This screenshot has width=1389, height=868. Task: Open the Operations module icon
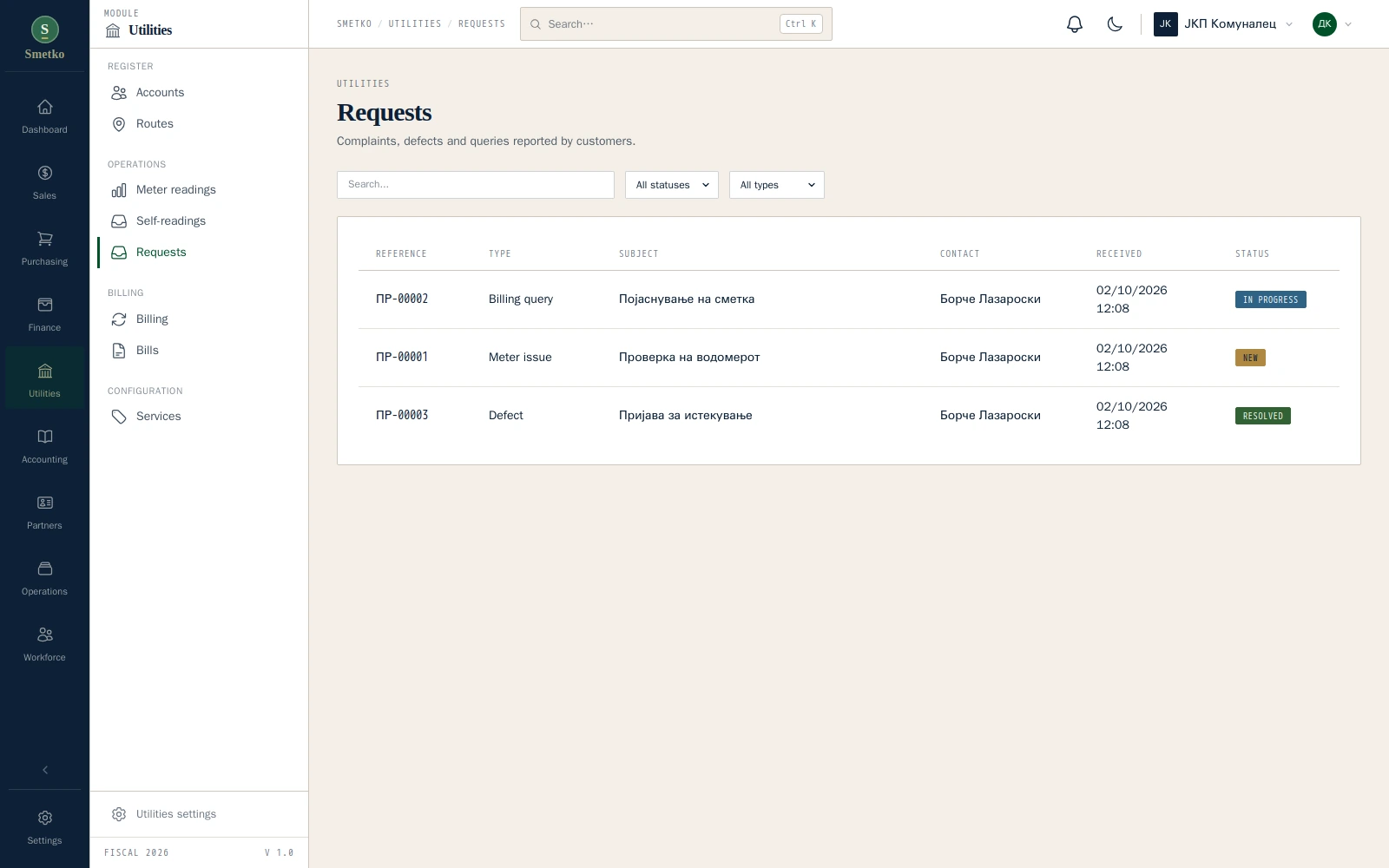pos(44,569)
